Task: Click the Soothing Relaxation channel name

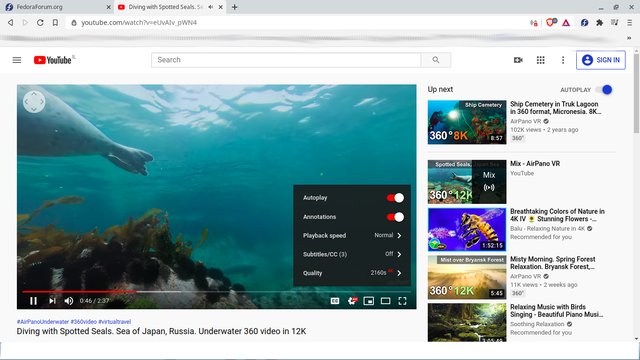Action: point(537,324)
